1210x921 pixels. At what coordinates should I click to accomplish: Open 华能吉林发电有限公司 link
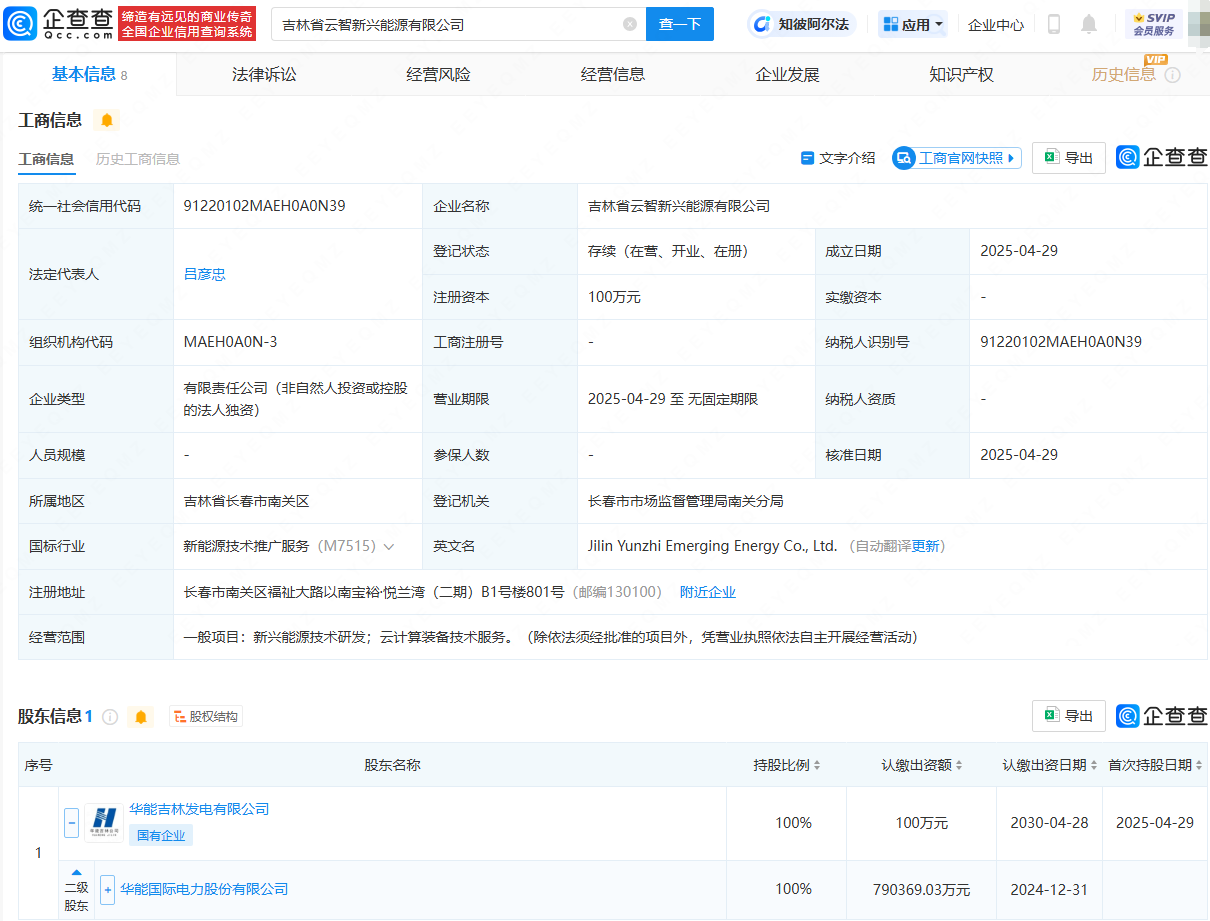[x=199, y=809]
